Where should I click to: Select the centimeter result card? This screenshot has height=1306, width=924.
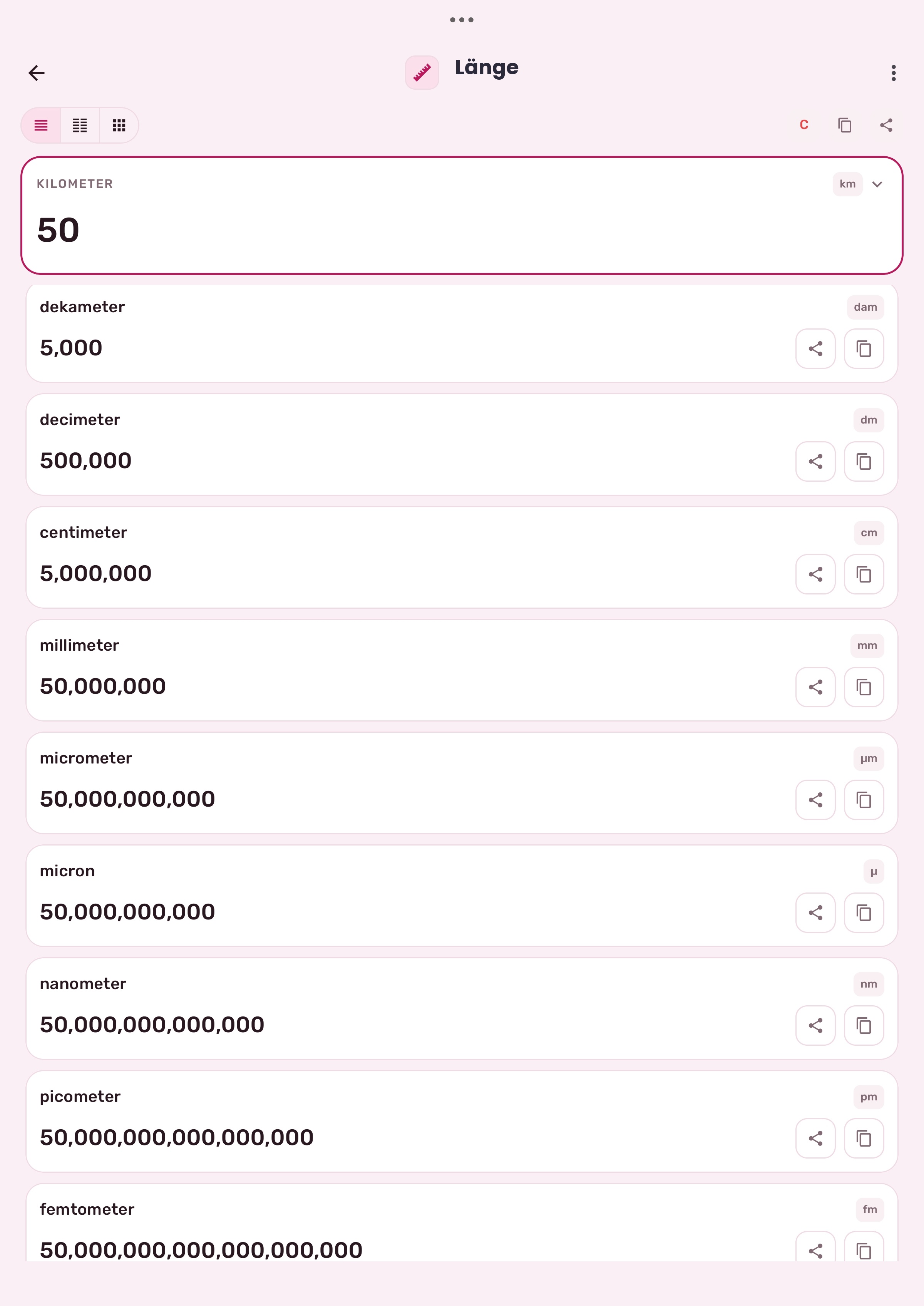tap(462, 557)
